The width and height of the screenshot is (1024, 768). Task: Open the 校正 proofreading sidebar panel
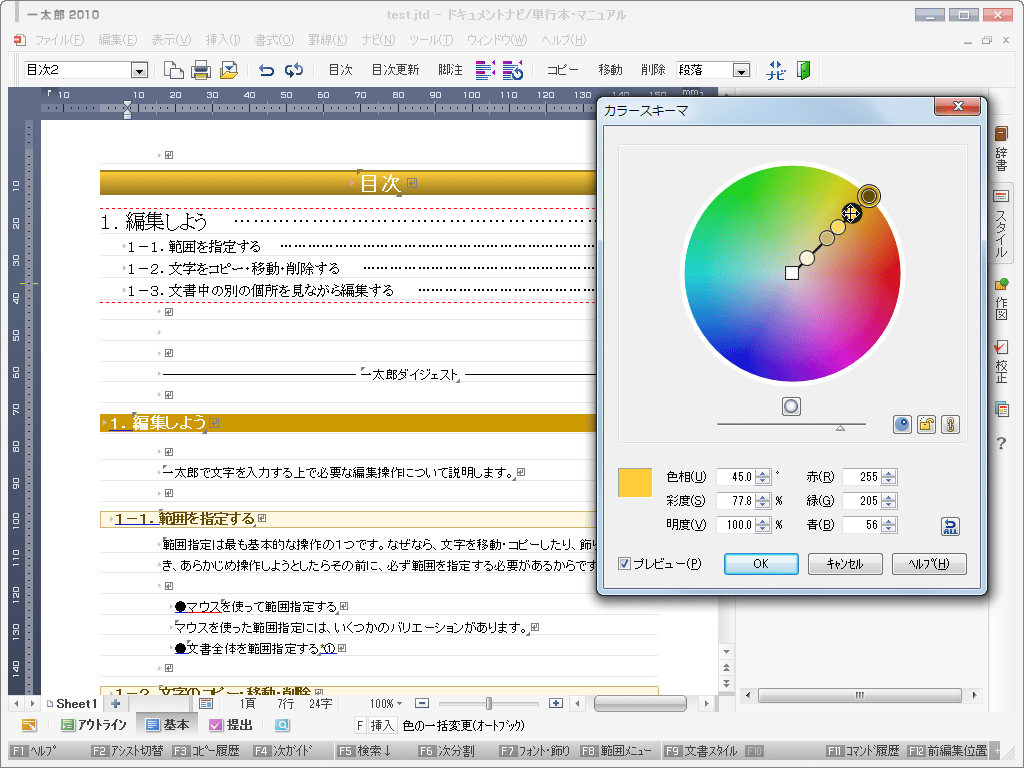(1001, 362)
